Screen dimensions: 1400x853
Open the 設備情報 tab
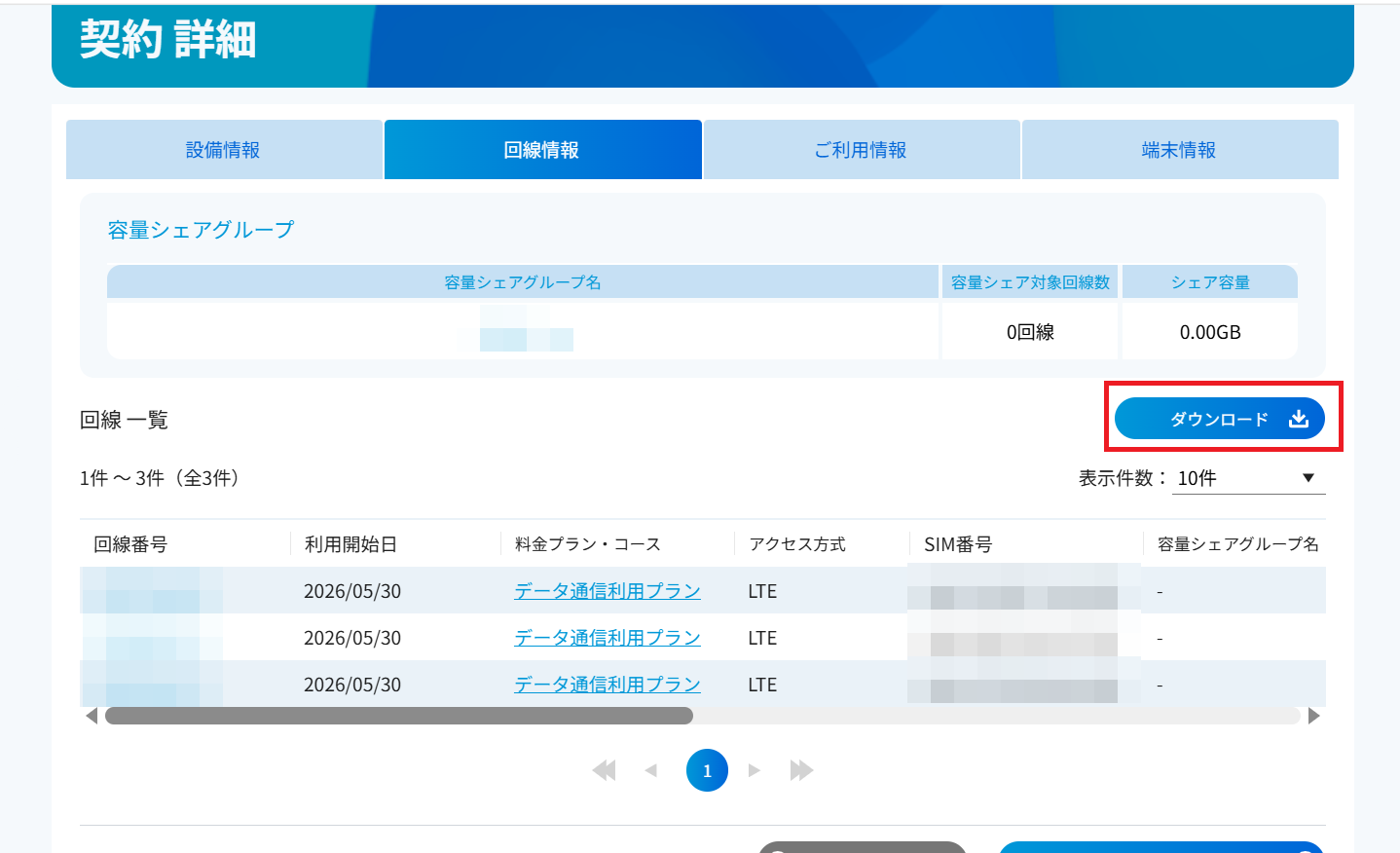coord(224,150)
